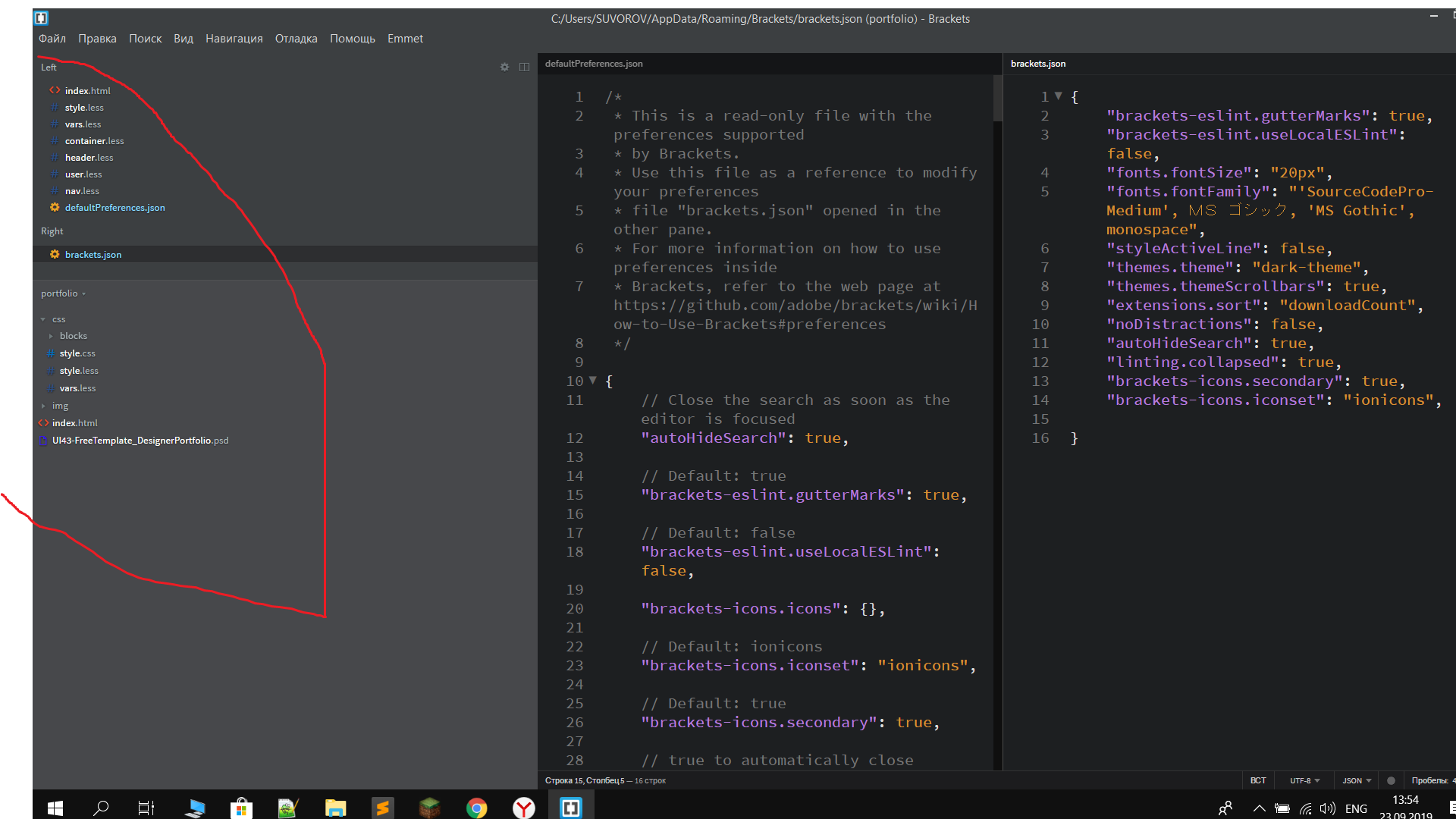Open the Помощь menu
The width and height of the screenshot is (1456, 819).
click(353, 39)
